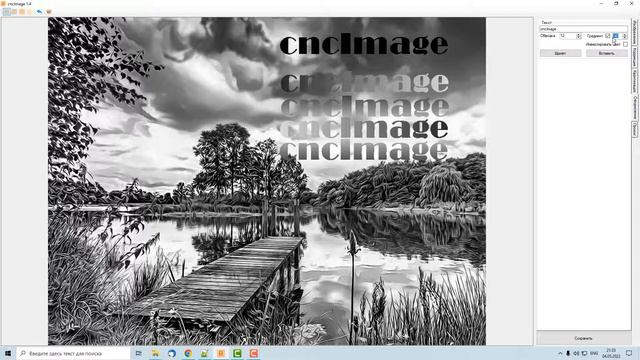Click the Font button

pos(560,53)
